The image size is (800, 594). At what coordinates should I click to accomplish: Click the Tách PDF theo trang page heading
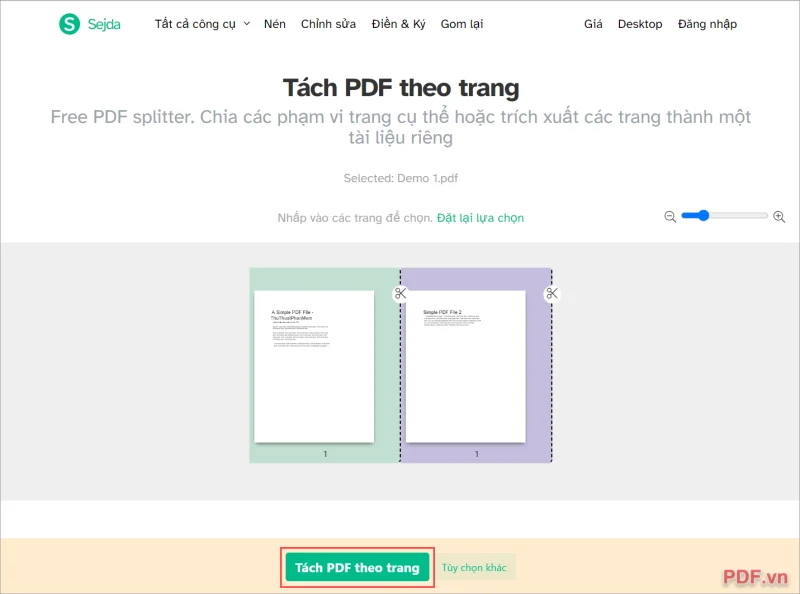coord(401,88)
